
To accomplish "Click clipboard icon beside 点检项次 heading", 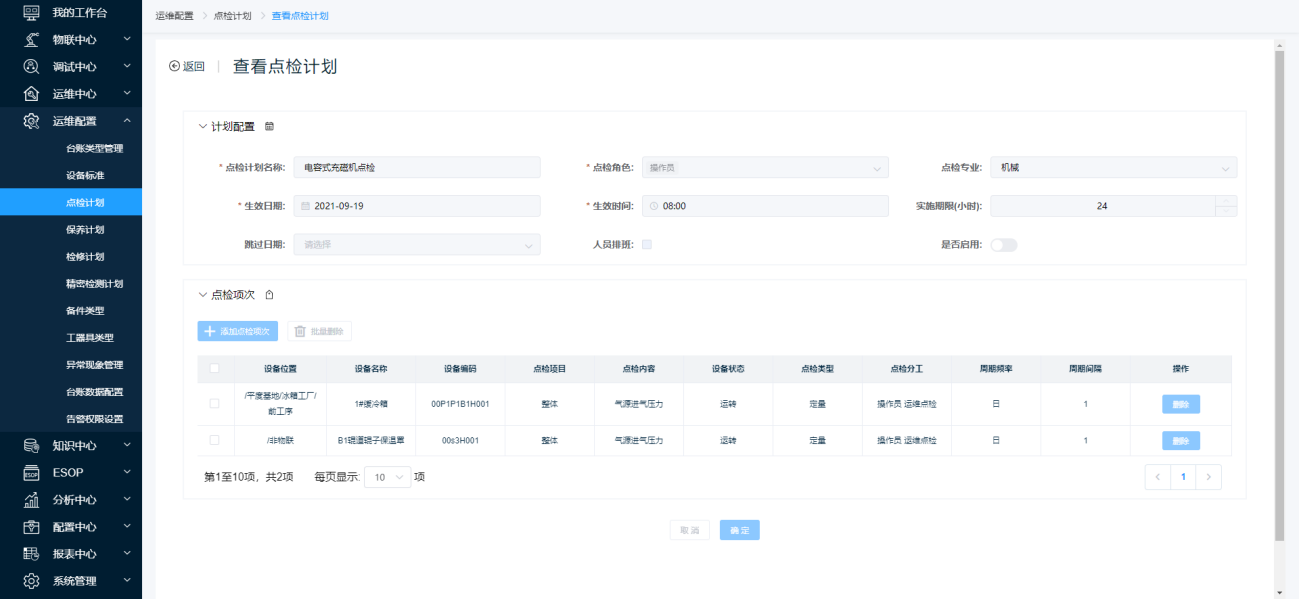I will click(x=269, y=295).
